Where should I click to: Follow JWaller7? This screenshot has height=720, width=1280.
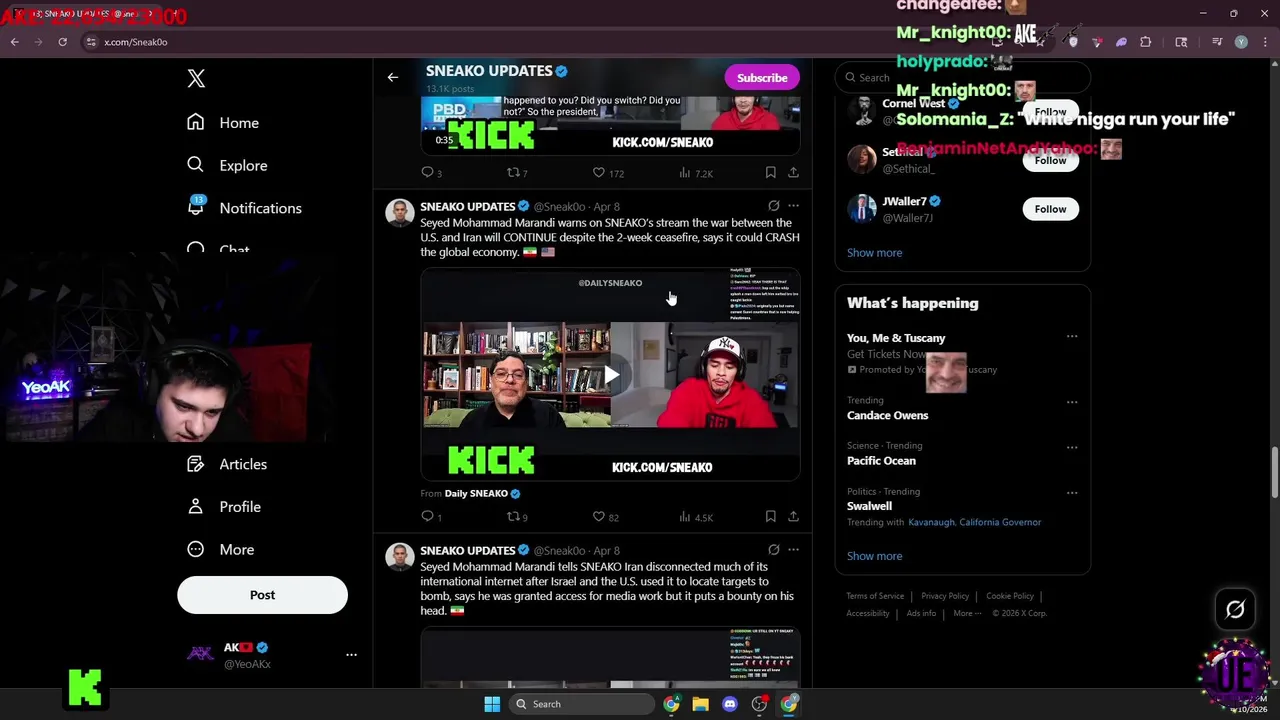(1050, 209)
